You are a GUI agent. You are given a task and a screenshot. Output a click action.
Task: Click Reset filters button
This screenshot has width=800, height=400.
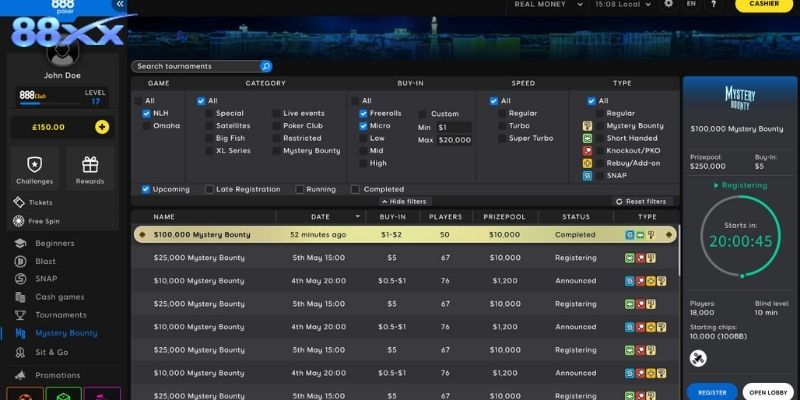tap(641, 202)
